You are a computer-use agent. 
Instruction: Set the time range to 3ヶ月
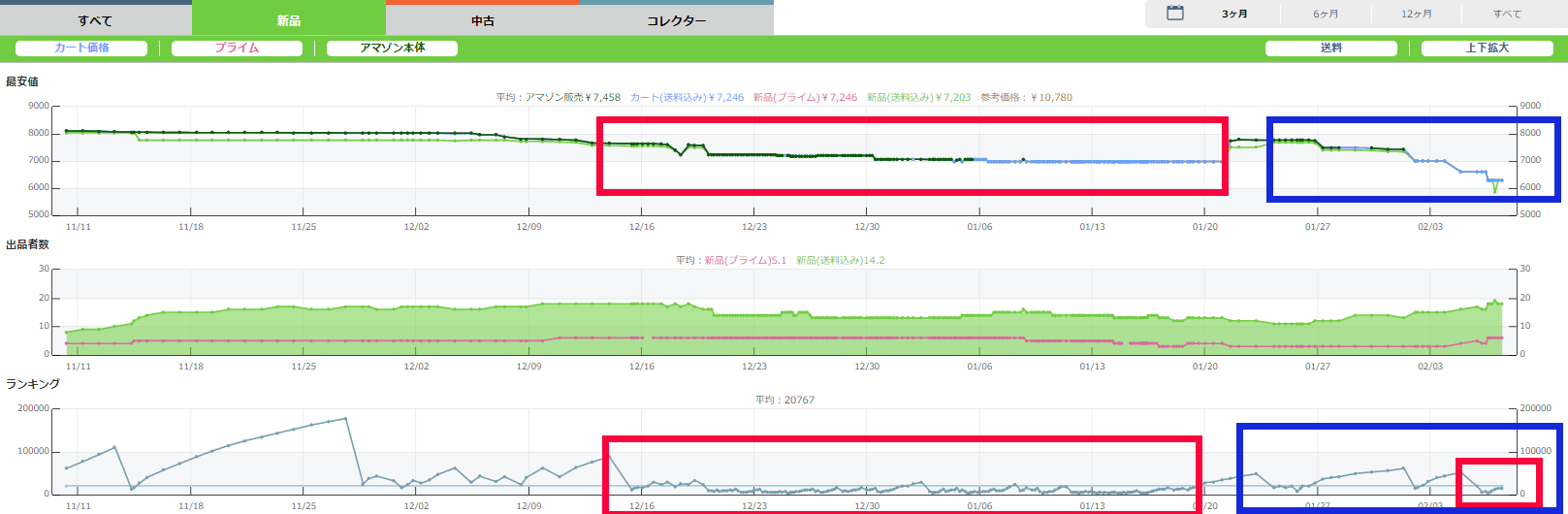click(x=1234, y=14)
